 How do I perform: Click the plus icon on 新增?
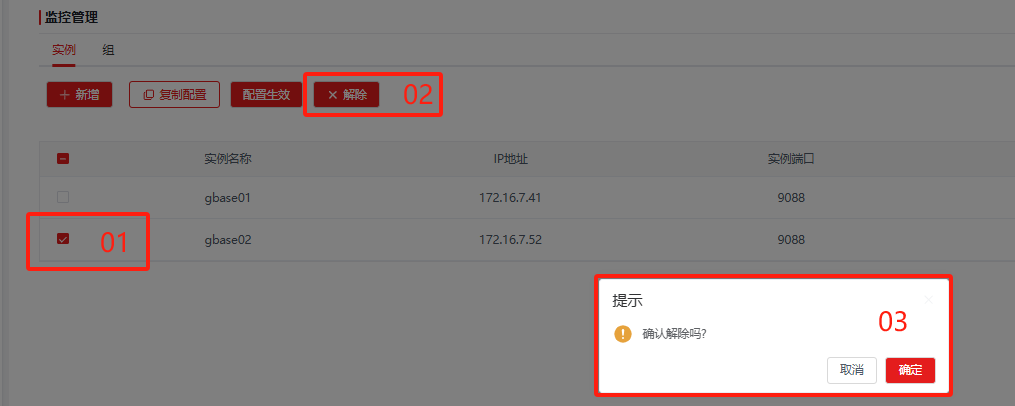pyautogui.click(x=65, y=95)
